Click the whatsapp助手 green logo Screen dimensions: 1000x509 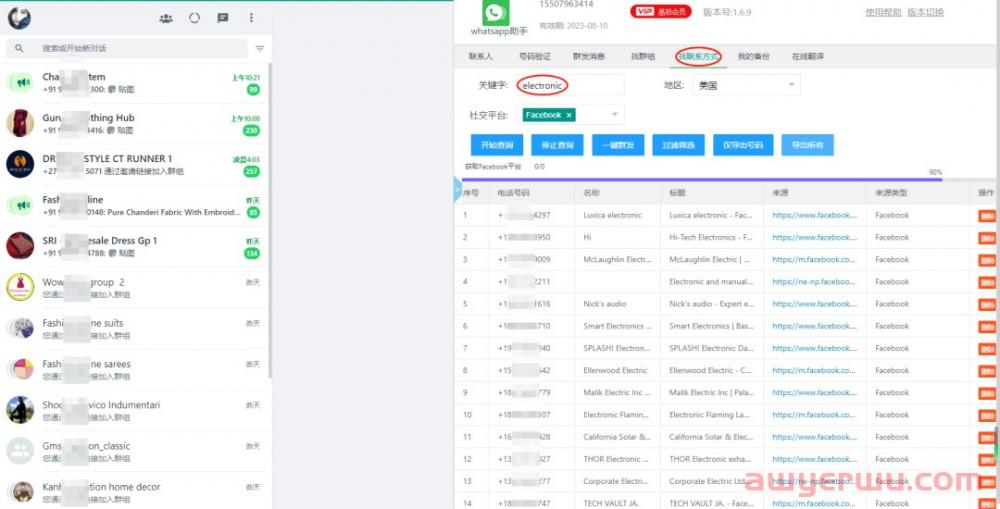tap(496, 13)
